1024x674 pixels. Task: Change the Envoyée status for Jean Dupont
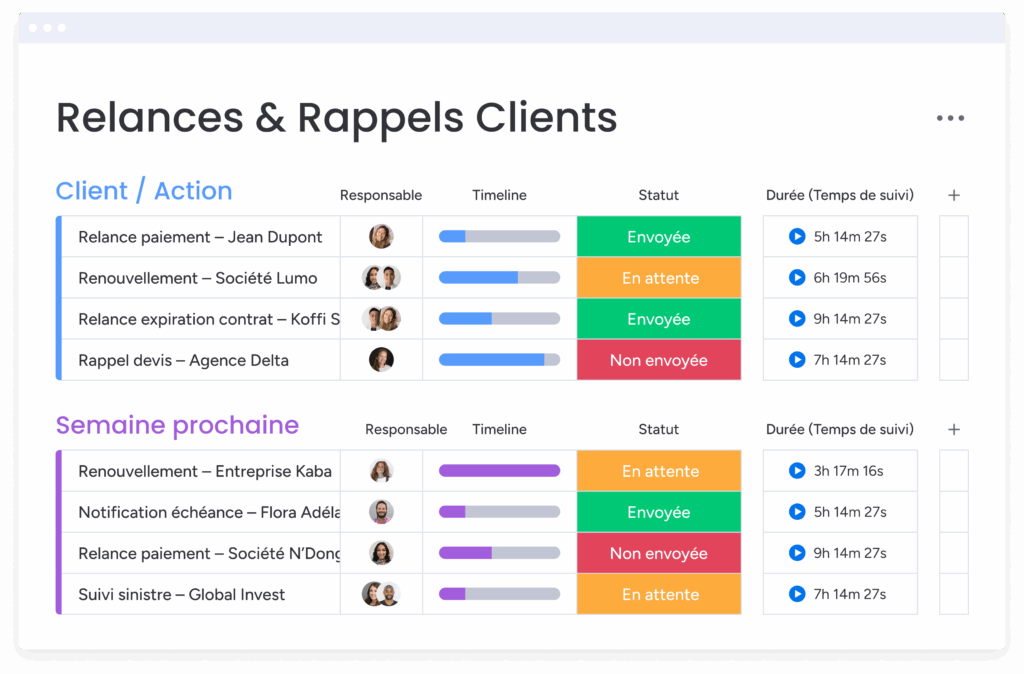pyautogui.click(x=658, y=236)
